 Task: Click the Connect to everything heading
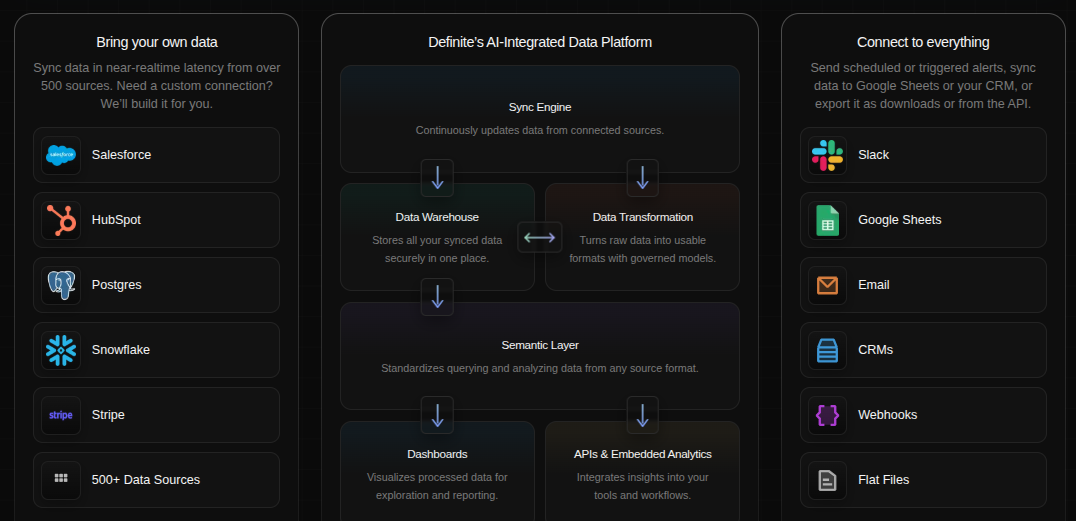pyautogui.click(x=923, y=43)
